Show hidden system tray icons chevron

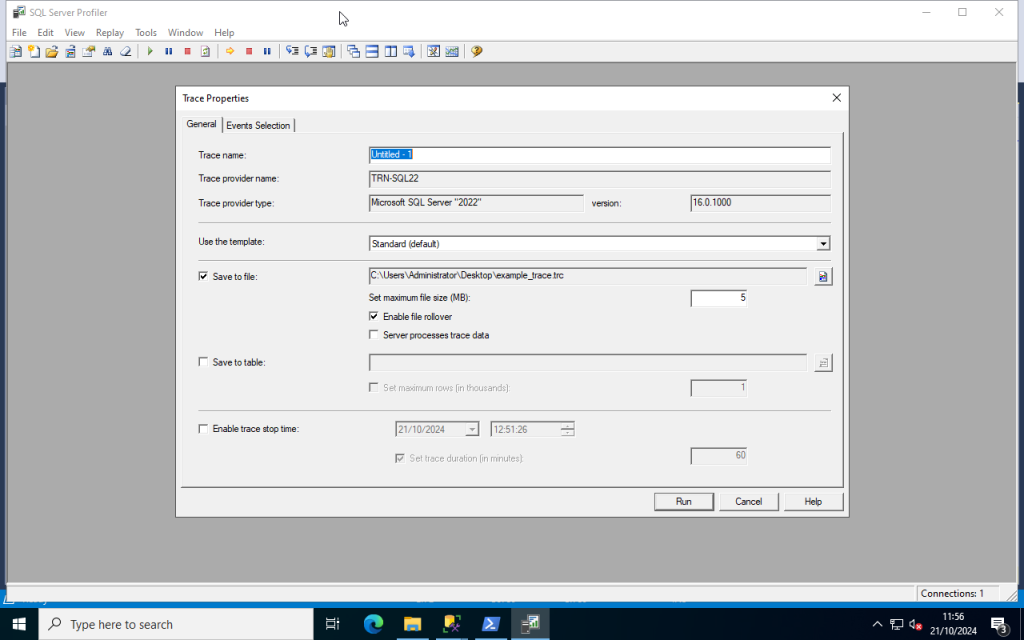(877, 625)
